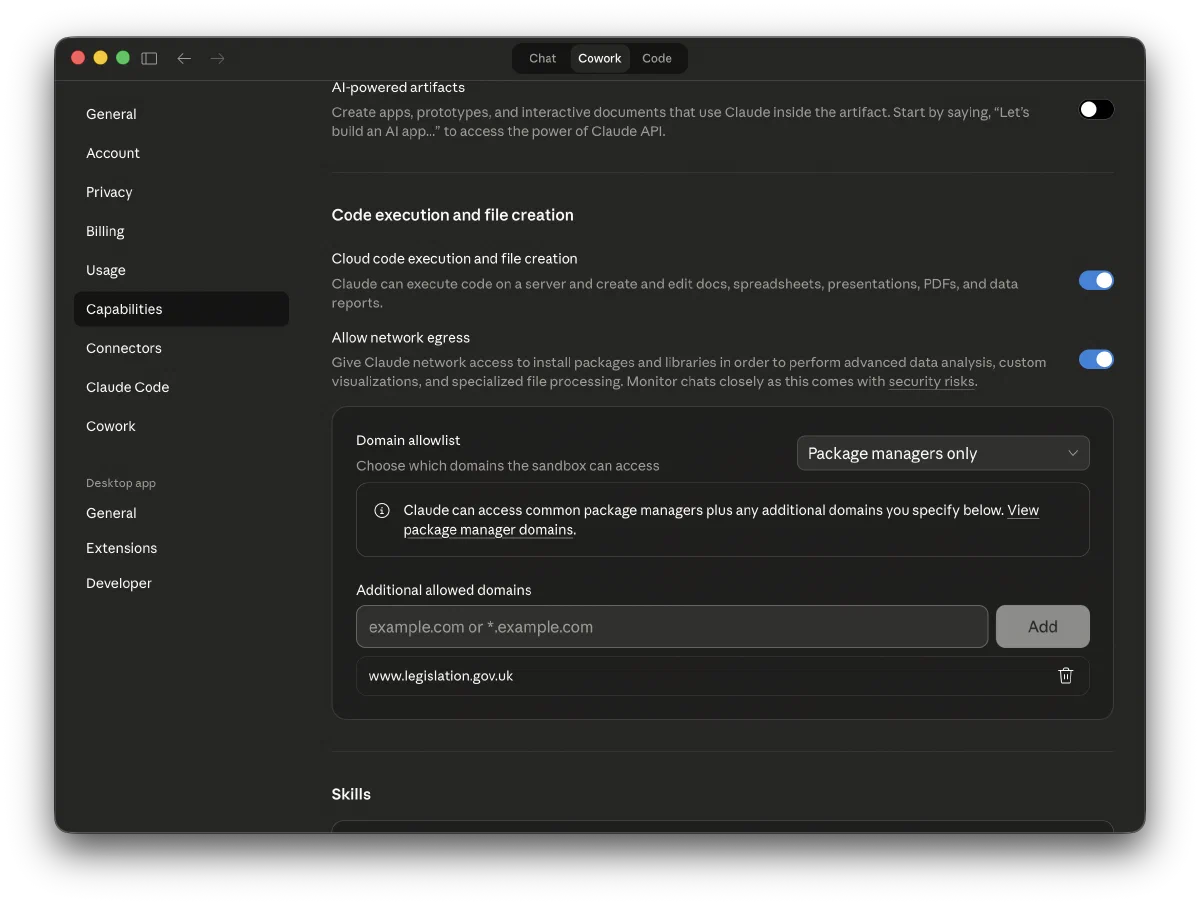Image resolution: width=1200 pixels, height=905 pixels.
Task: Switch to the Code tab
Action: (x=656, y=58)
